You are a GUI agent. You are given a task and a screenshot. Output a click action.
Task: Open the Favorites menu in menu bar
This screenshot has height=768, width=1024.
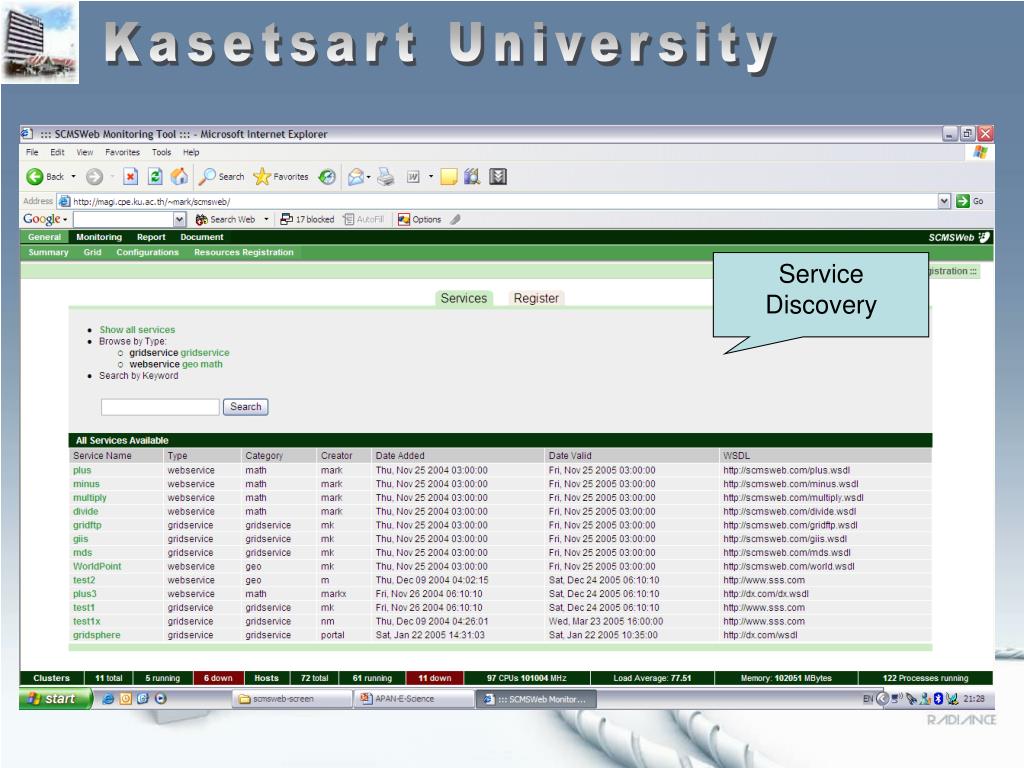click(x=123, y=152)
